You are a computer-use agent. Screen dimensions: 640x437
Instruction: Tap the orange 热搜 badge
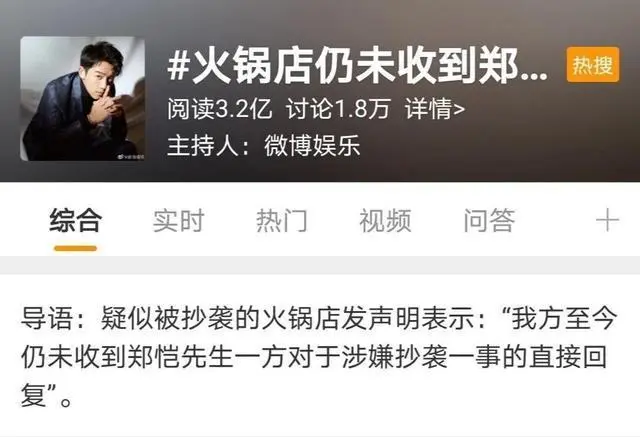click(593, 65)
